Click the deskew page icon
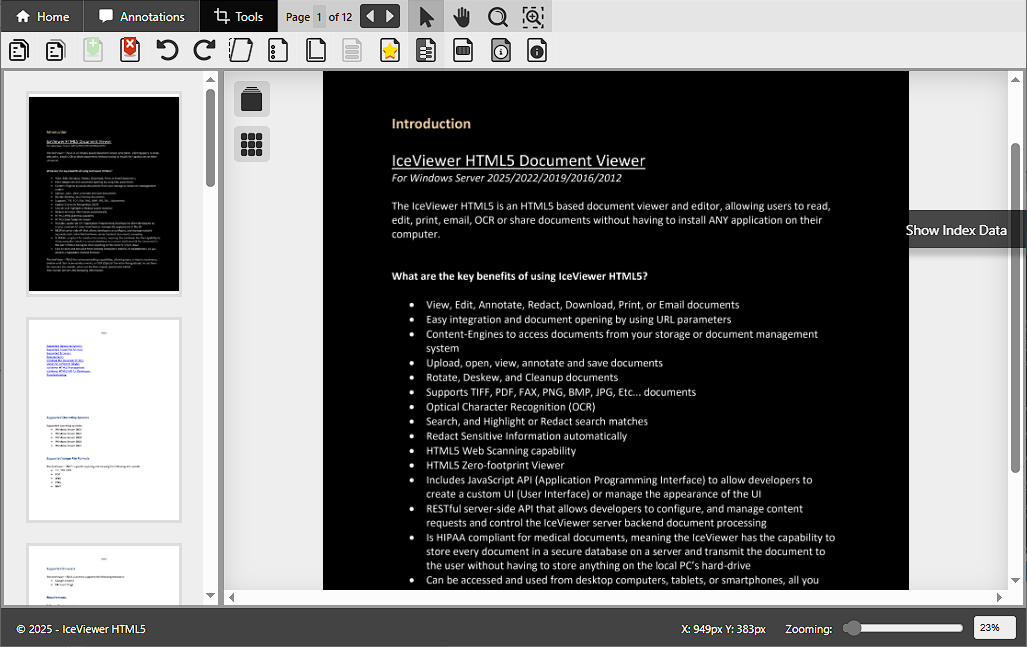The height and width of the screenshot is (647, 1027). click(x=240, y=50)
